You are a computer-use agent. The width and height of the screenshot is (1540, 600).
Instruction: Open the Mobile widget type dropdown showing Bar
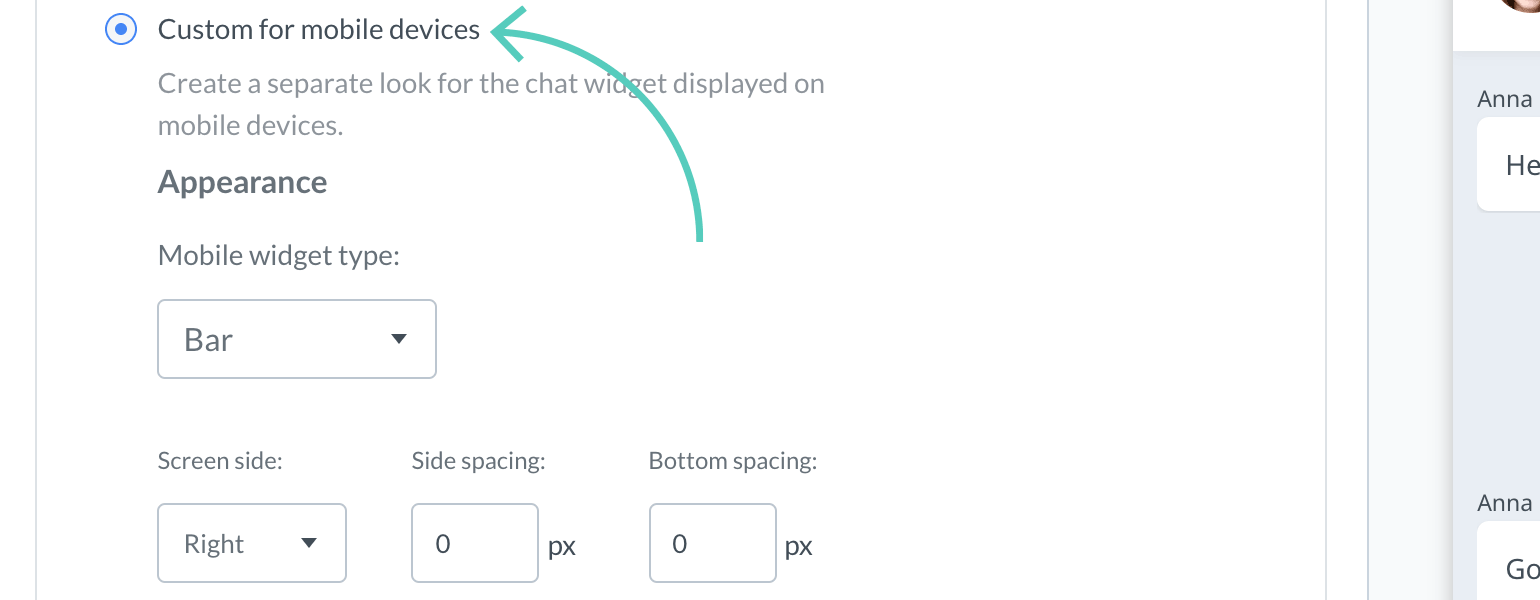[296, 339]
